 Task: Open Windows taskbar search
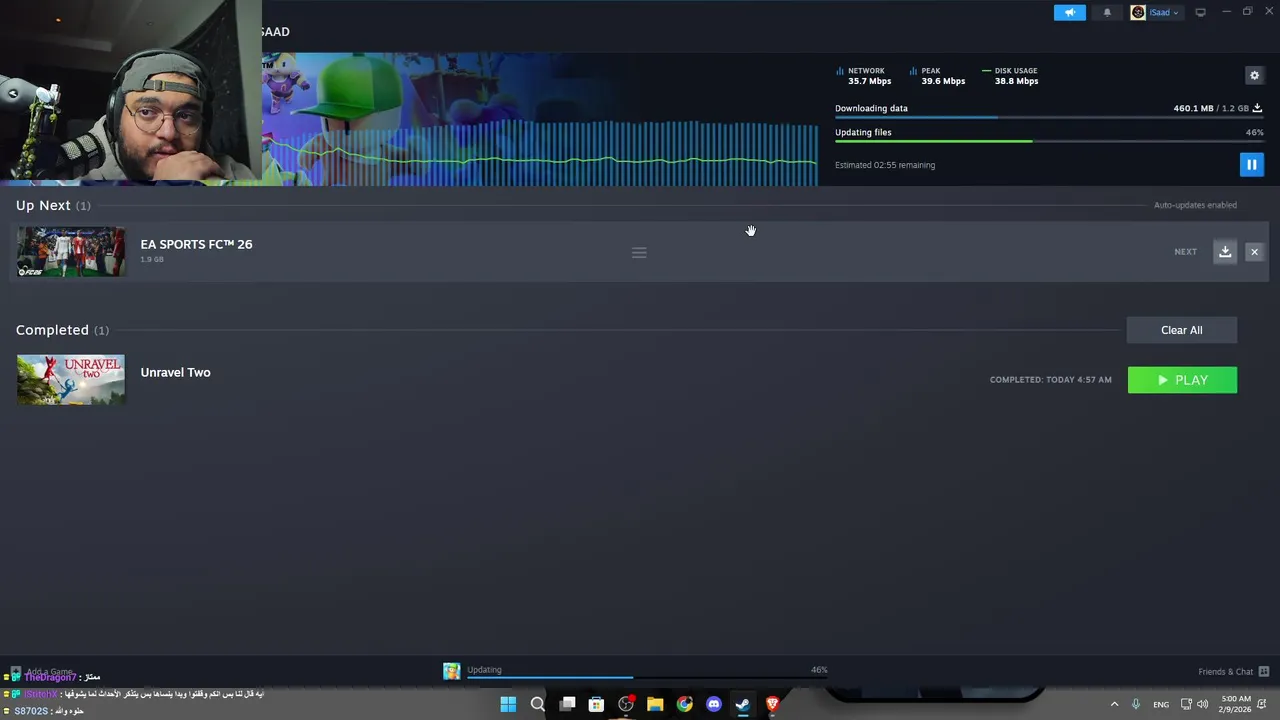pos(537,704)
